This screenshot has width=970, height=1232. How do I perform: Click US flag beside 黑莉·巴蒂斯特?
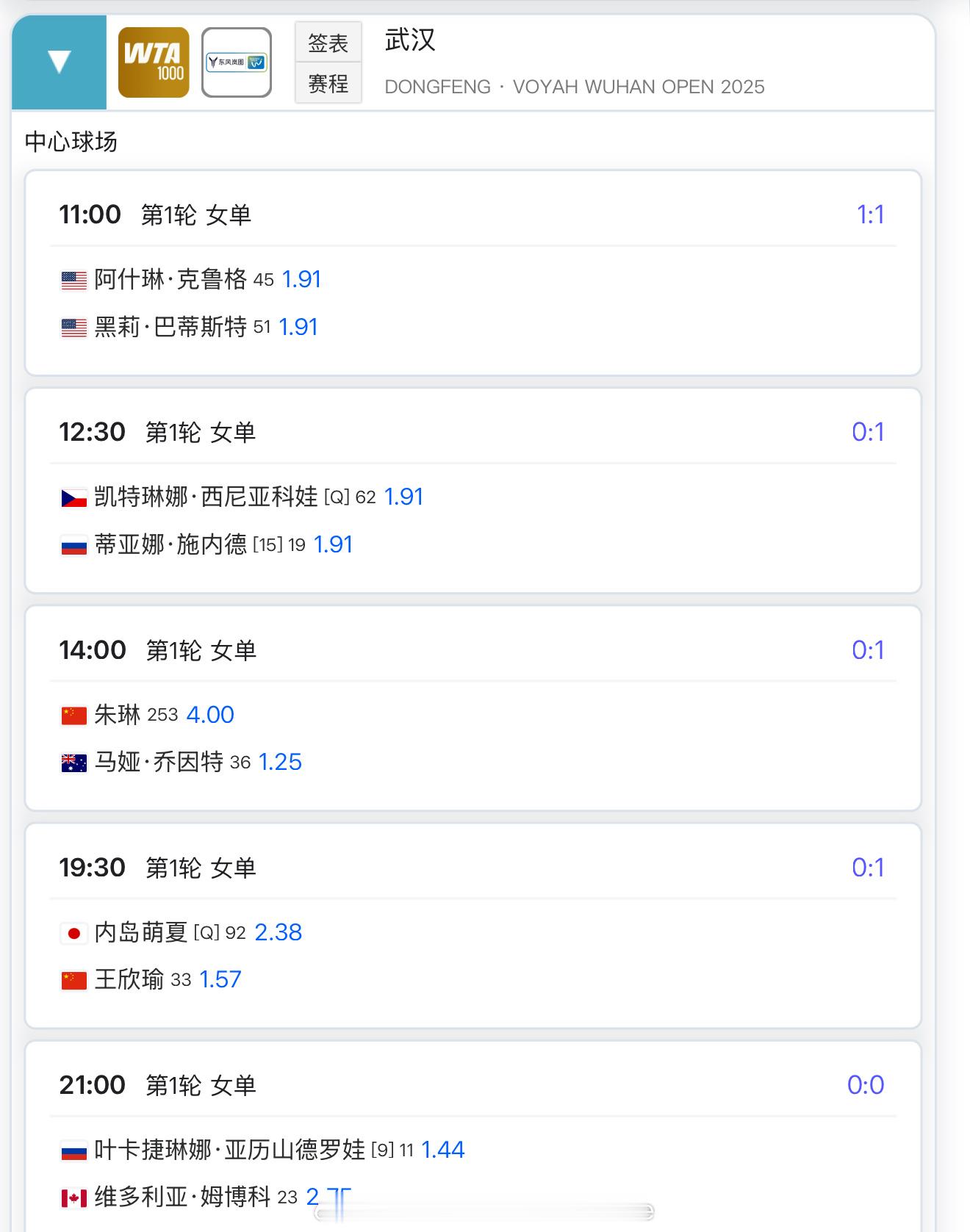click(x=73, y=328)
